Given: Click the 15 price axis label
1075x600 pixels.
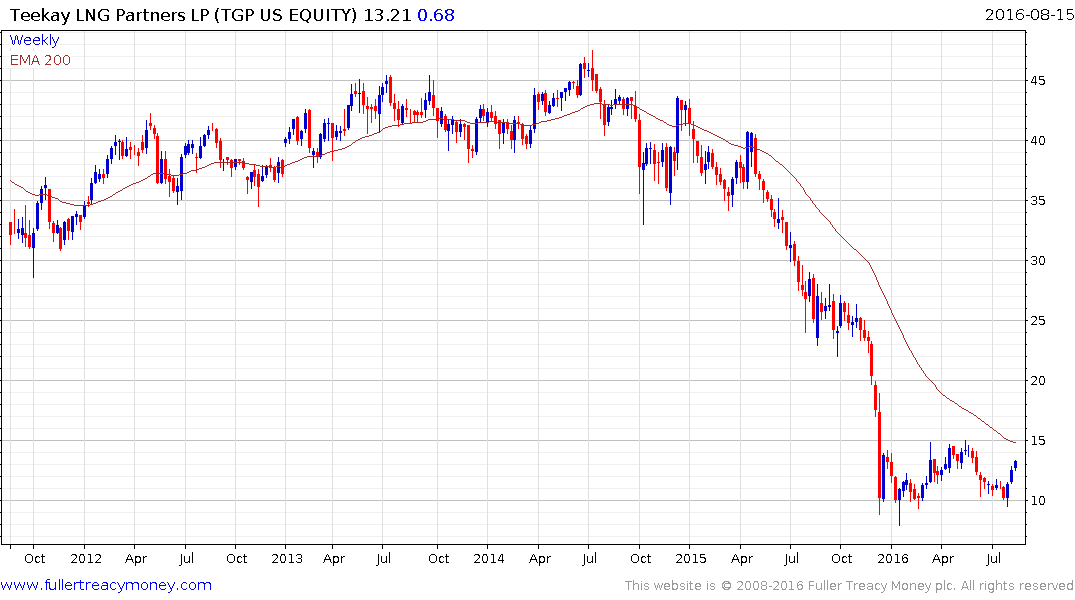Looking at the screenshot, I should 1037,441.
